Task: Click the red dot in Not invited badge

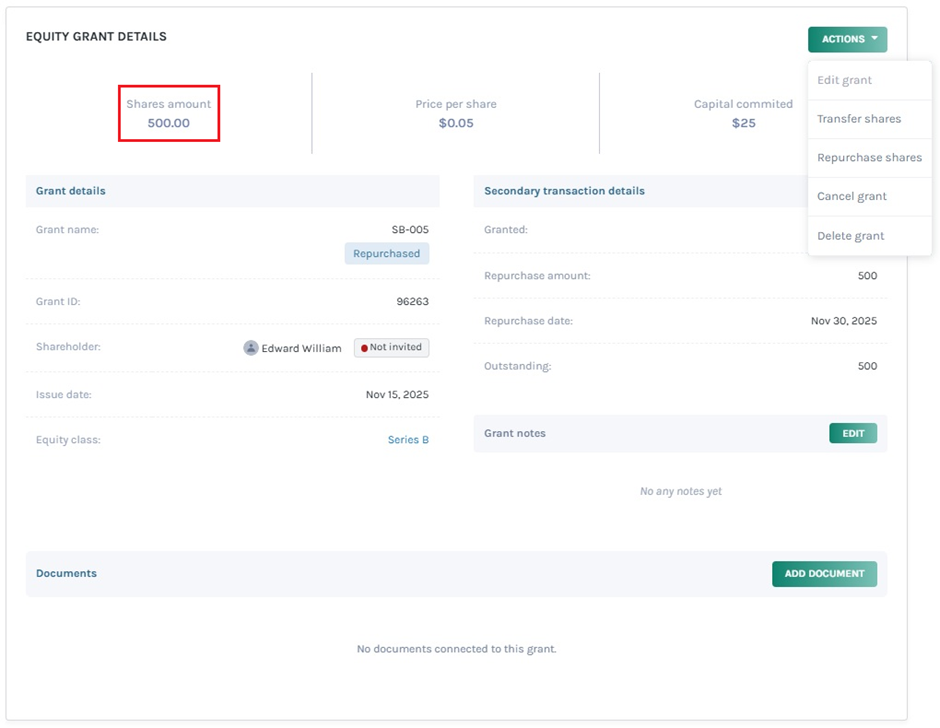Action: (x=364, y=348)
